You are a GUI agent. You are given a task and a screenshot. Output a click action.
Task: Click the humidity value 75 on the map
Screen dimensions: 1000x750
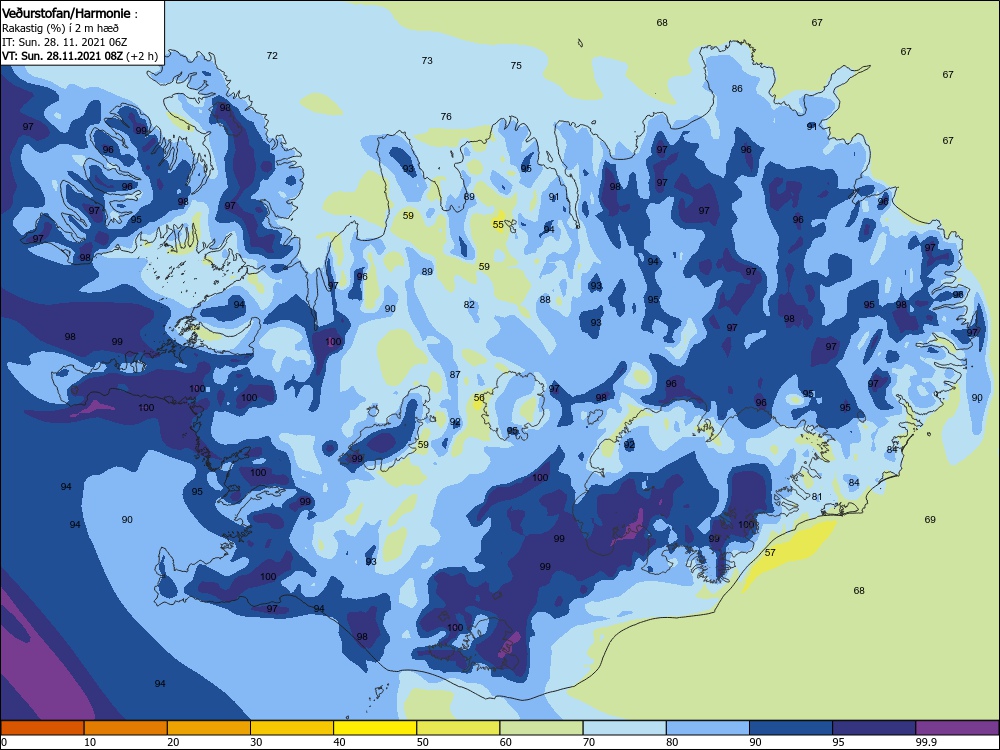tap(516, 66)
